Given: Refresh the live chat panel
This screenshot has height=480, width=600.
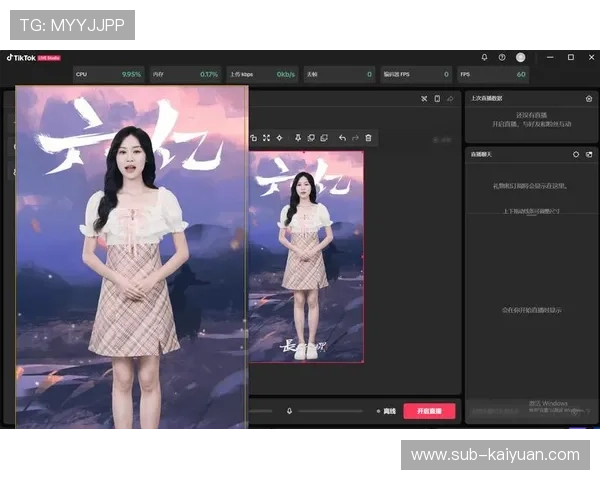Looking at the screenshot, I should pos(576,155).
